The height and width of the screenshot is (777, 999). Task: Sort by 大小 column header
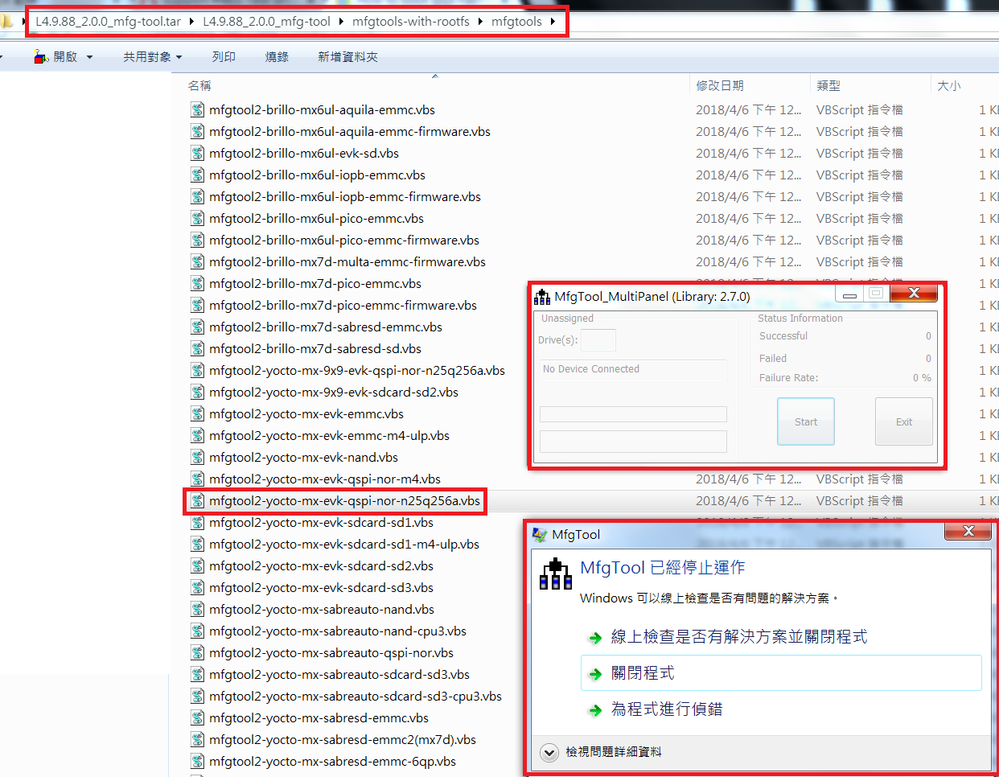point(949,85)
